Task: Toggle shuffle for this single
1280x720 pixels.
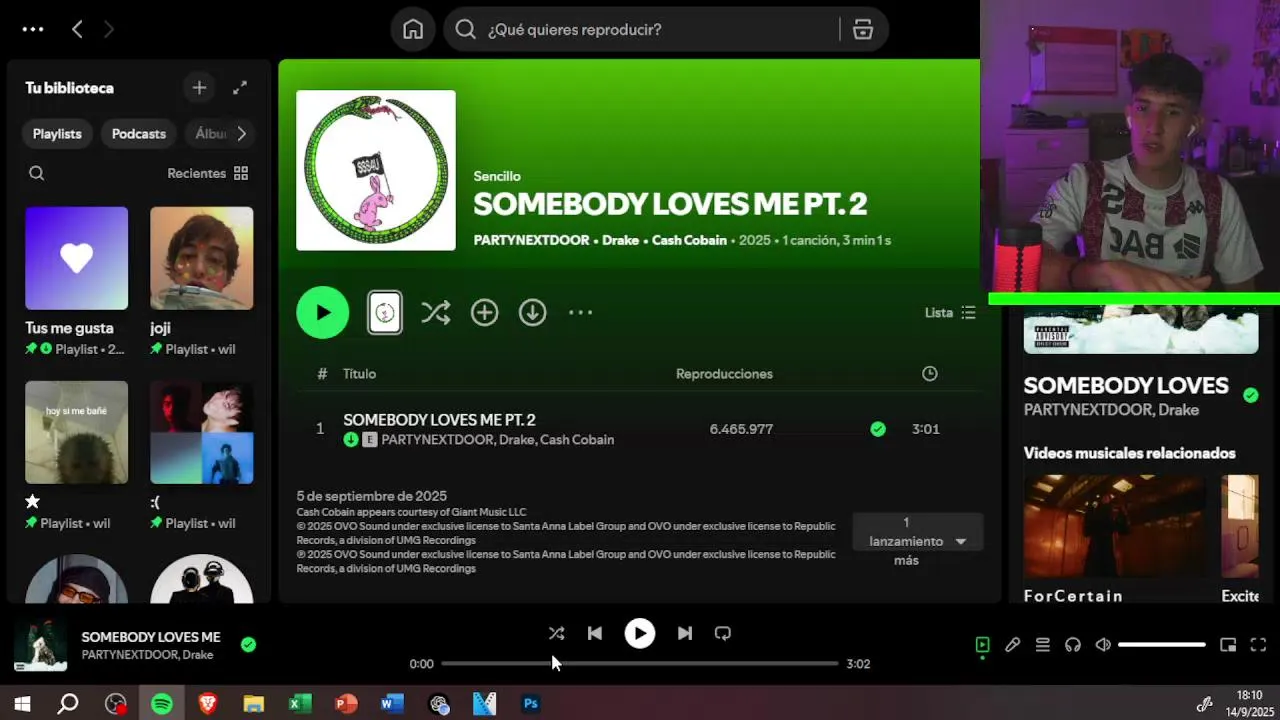Action: click(x=435, y=313)
